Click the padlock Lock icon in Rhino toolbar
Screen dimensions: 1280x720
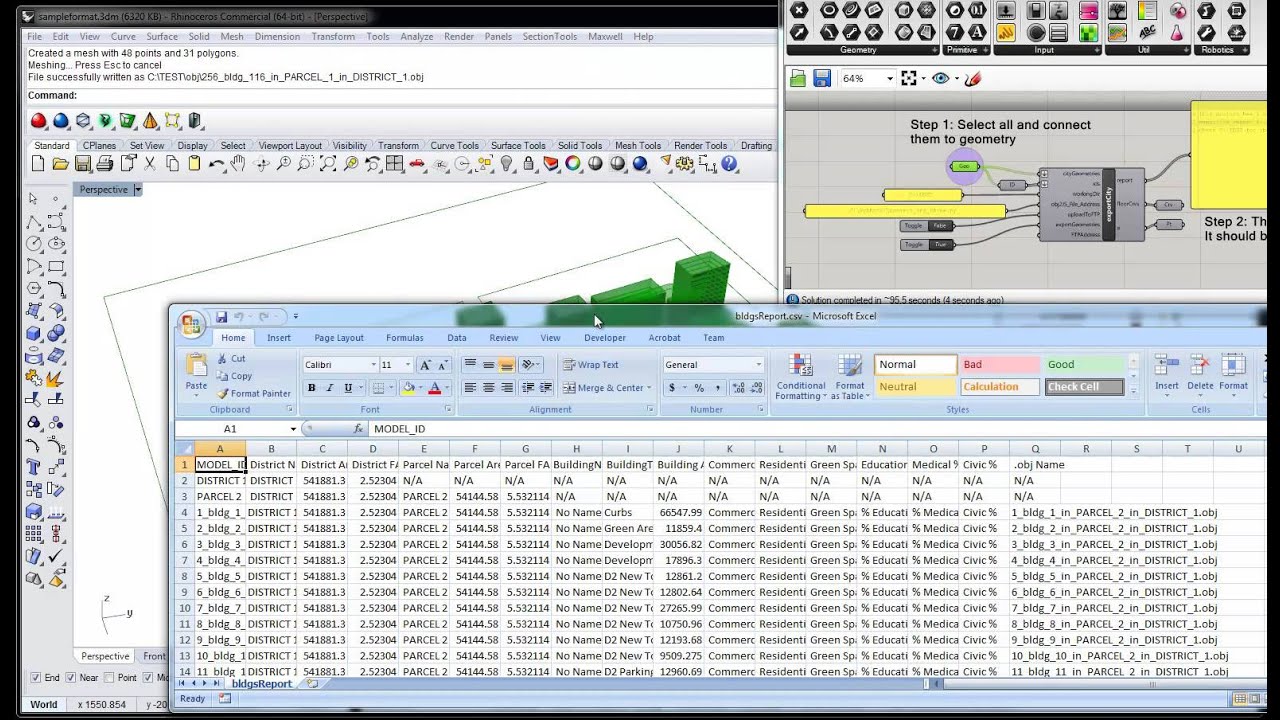tap(528, 164)
